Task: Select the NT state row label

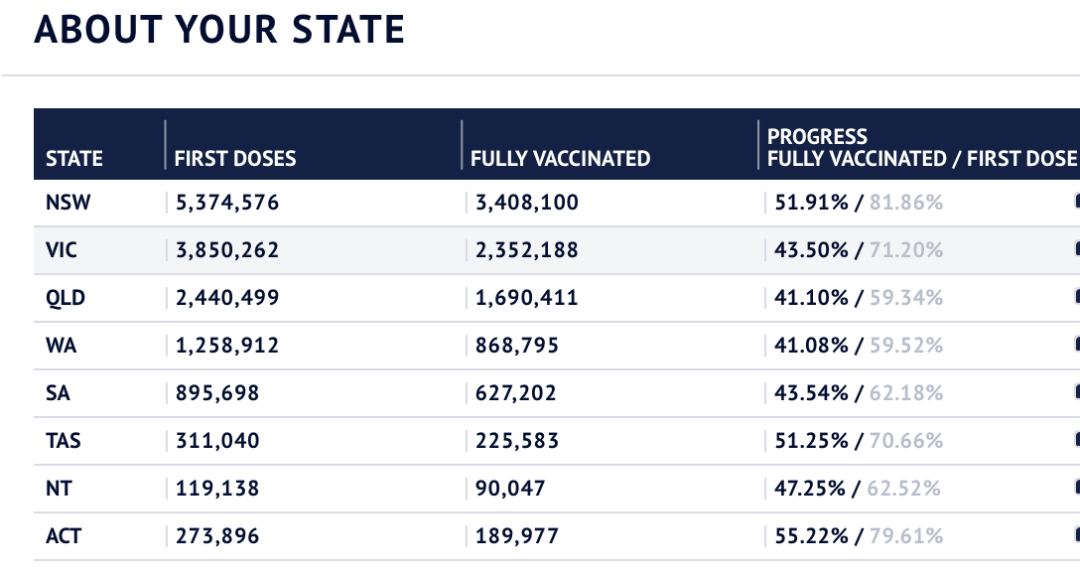Action: (x=58, y=489)
